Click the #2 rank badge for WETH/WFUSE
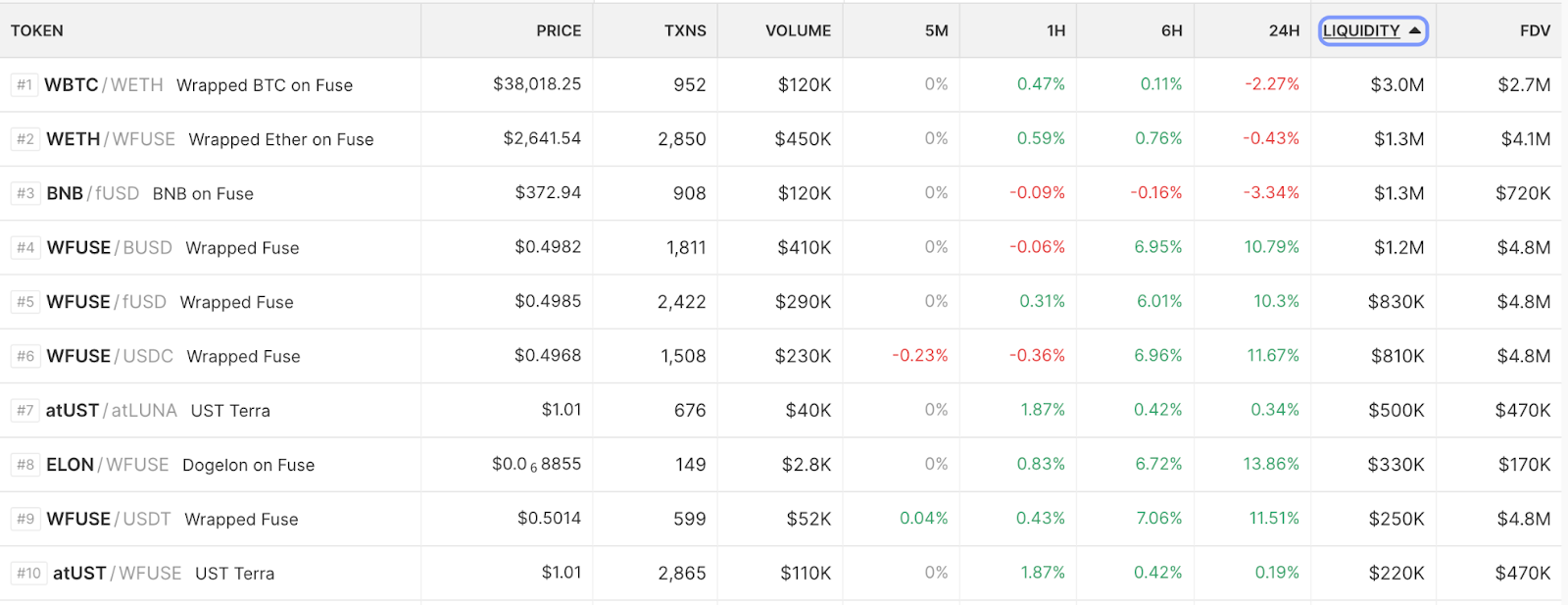 [25, 139]
